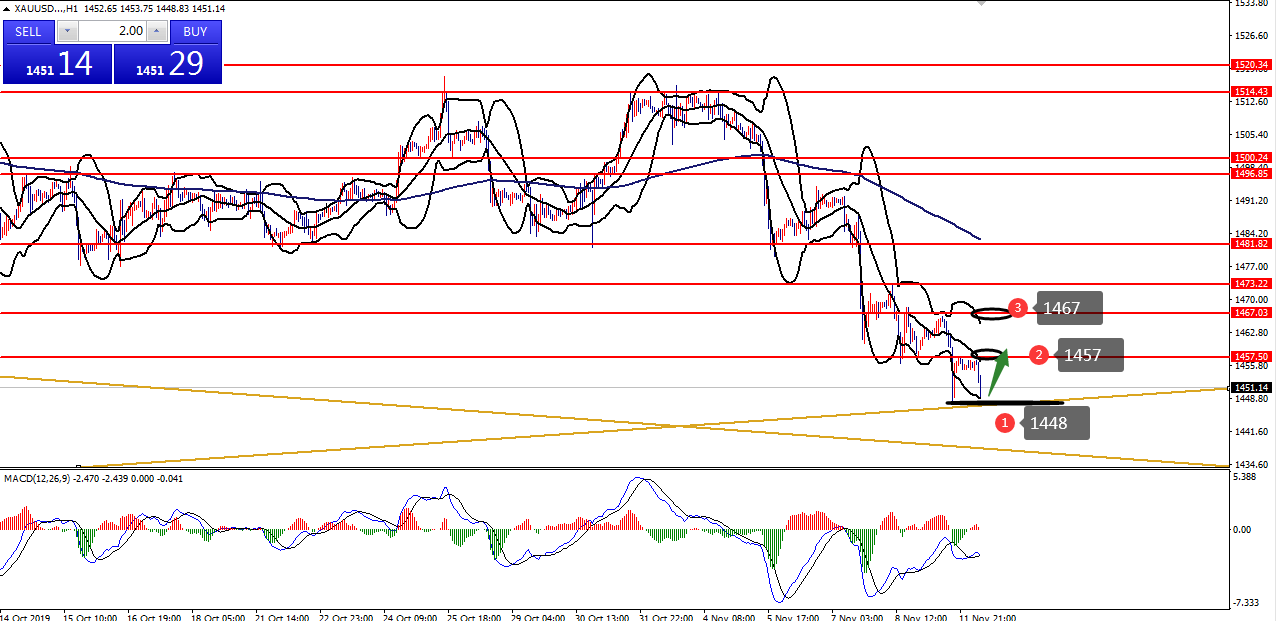Select red marker number 1 near 1448
The width and height of the screenshot is (1276, 621).
click(1005, 423)
